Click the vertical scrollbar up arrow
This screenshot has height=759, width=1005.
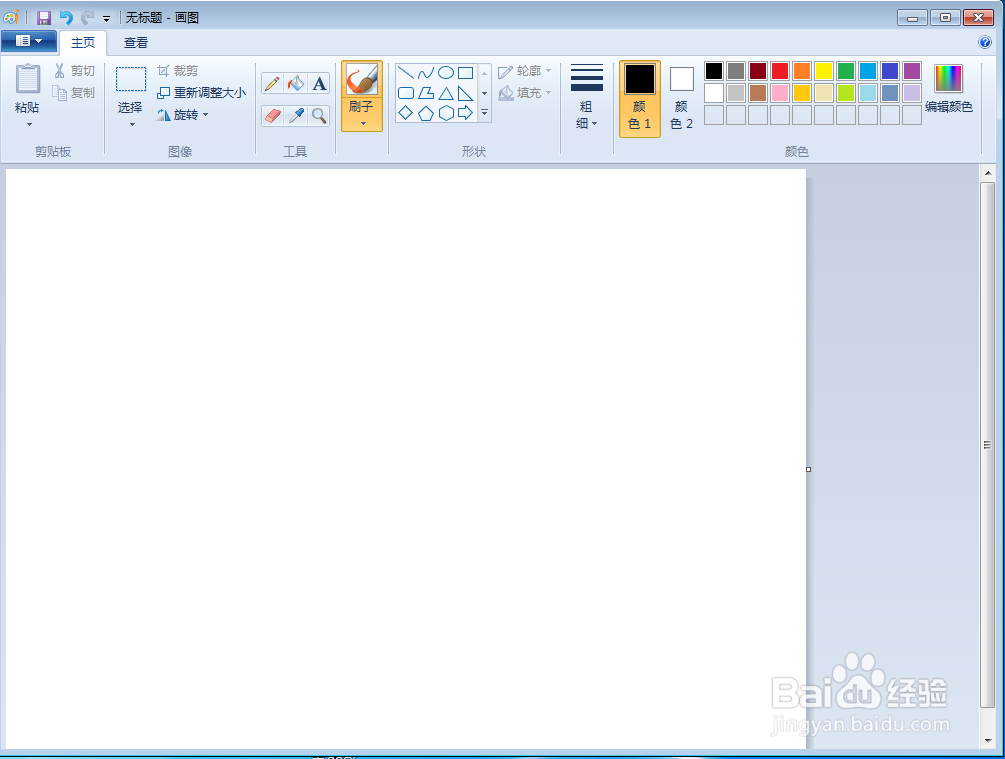click(x=988, y=173)
